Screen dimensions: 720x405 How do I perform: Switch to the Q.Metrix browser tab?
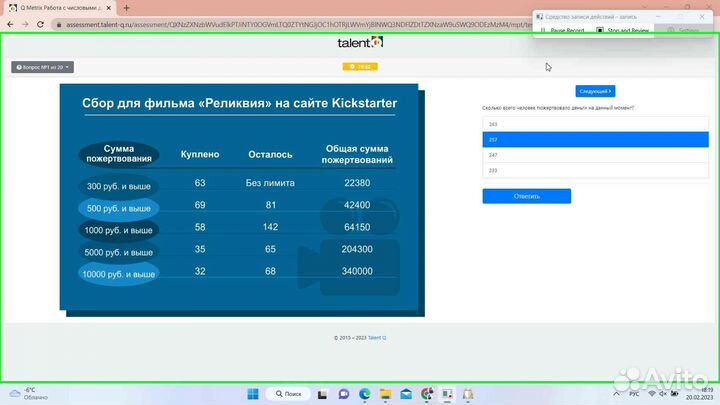tap(58, 7)
